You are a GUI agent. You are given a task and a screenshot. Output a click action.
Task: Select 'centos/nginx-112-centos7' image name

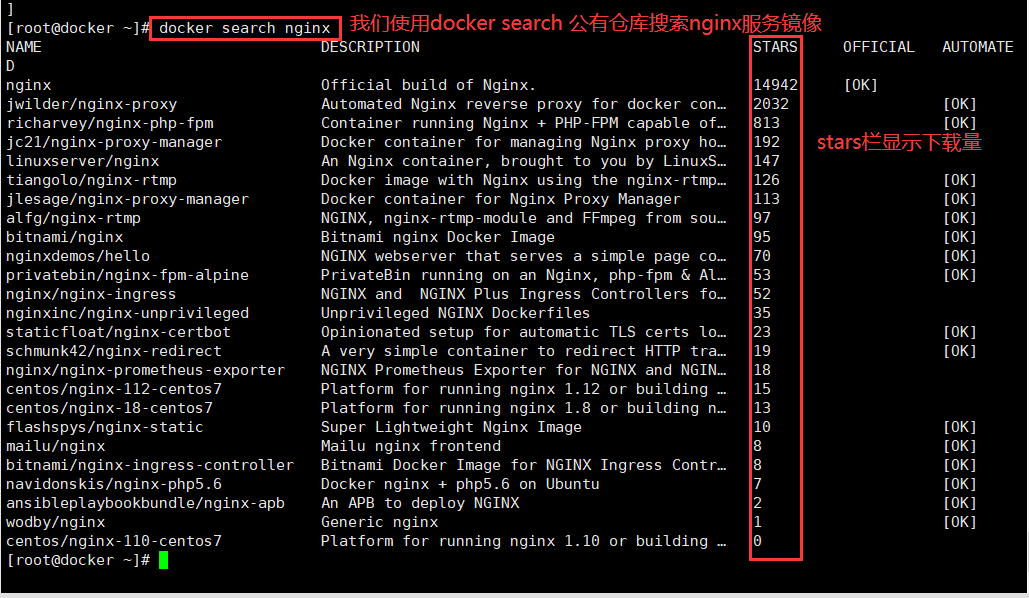click(x=114, y=390)
